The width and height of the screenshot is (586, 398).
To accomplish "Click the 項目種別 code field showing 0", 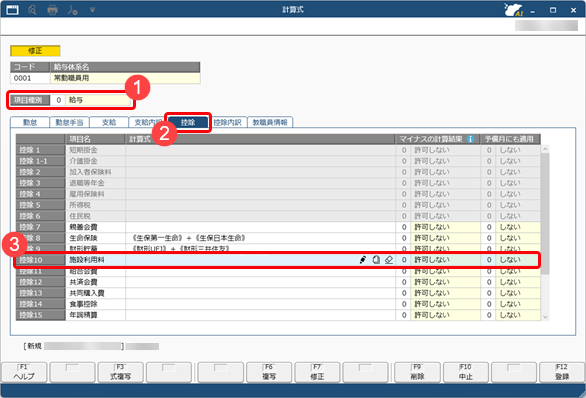I will pyautogui.click(x=58, y=100).
